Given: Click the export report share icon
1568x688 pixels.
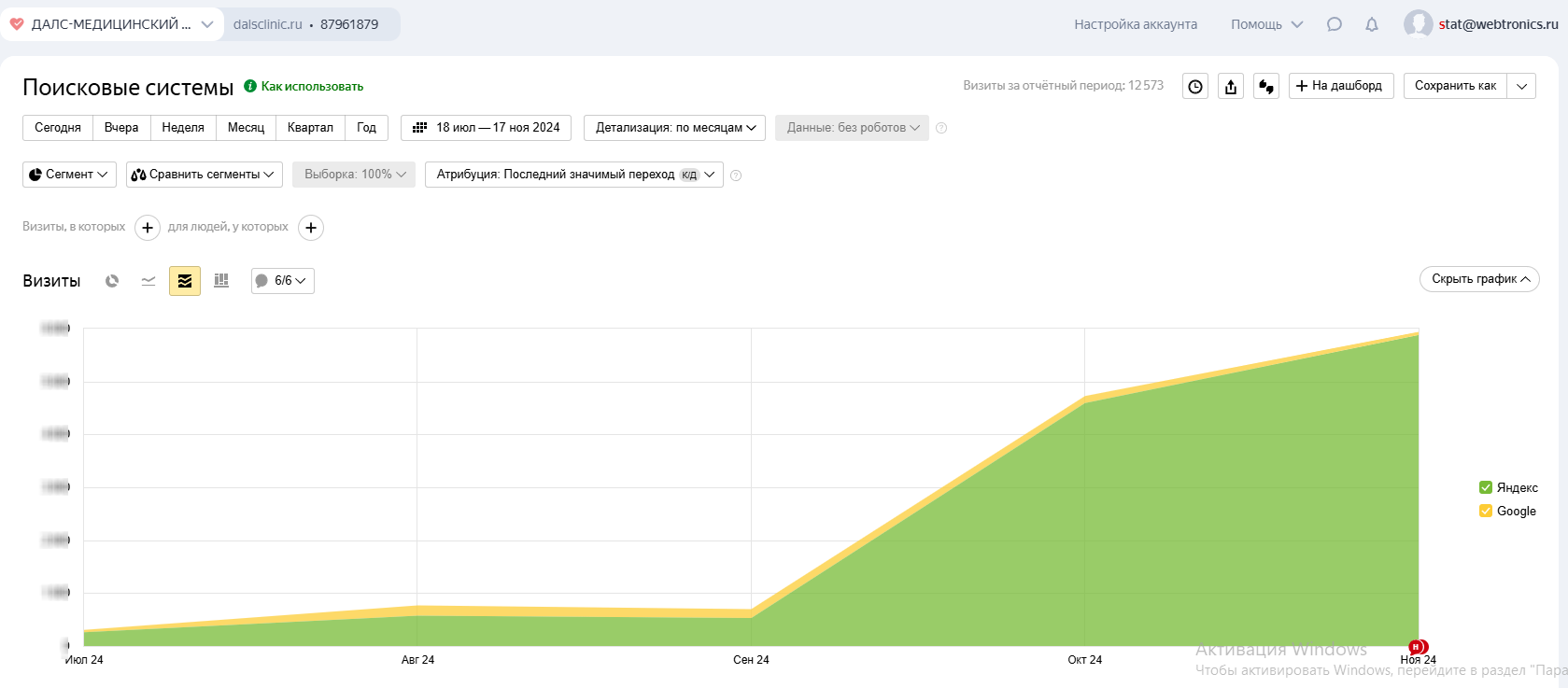Looking at the screenshot, I should [x=1231, y=86].
